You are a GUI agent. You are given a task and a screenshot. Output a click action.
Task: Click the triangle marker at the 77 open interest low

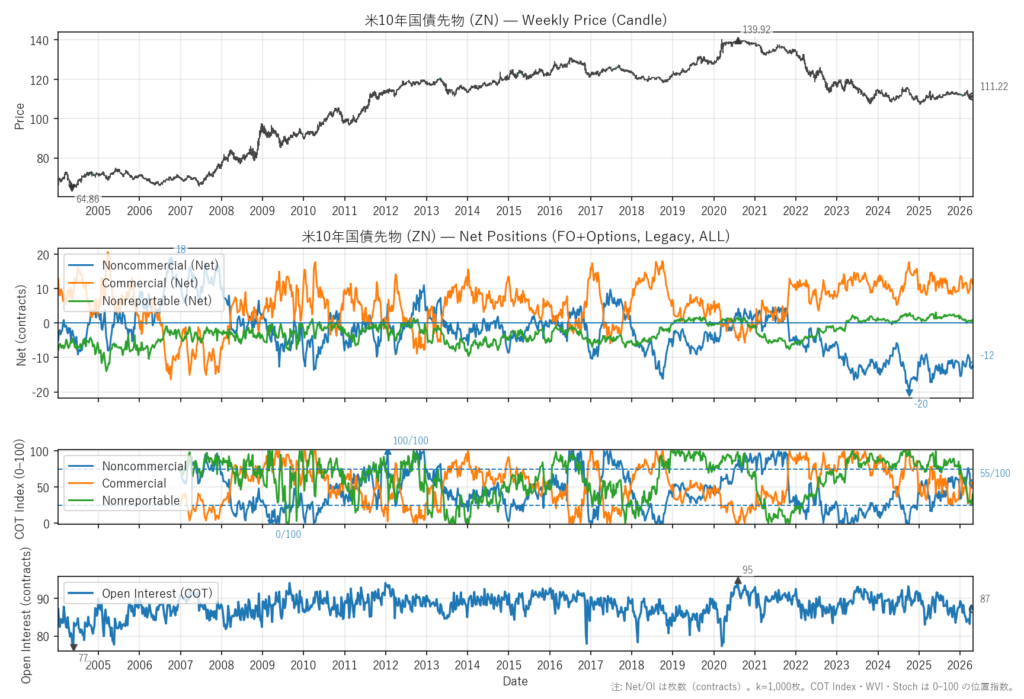pyautogui.click(x=73, y=647)
